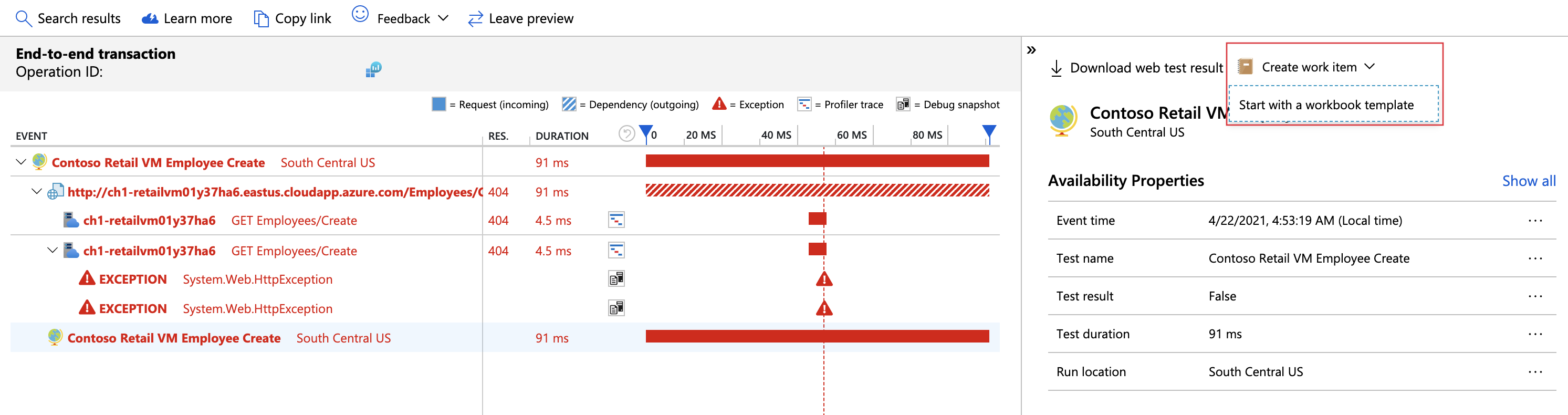Click the Search results magnifier icon
Image resolution: width=1568 pixels, height=415 pixels.
23,18
